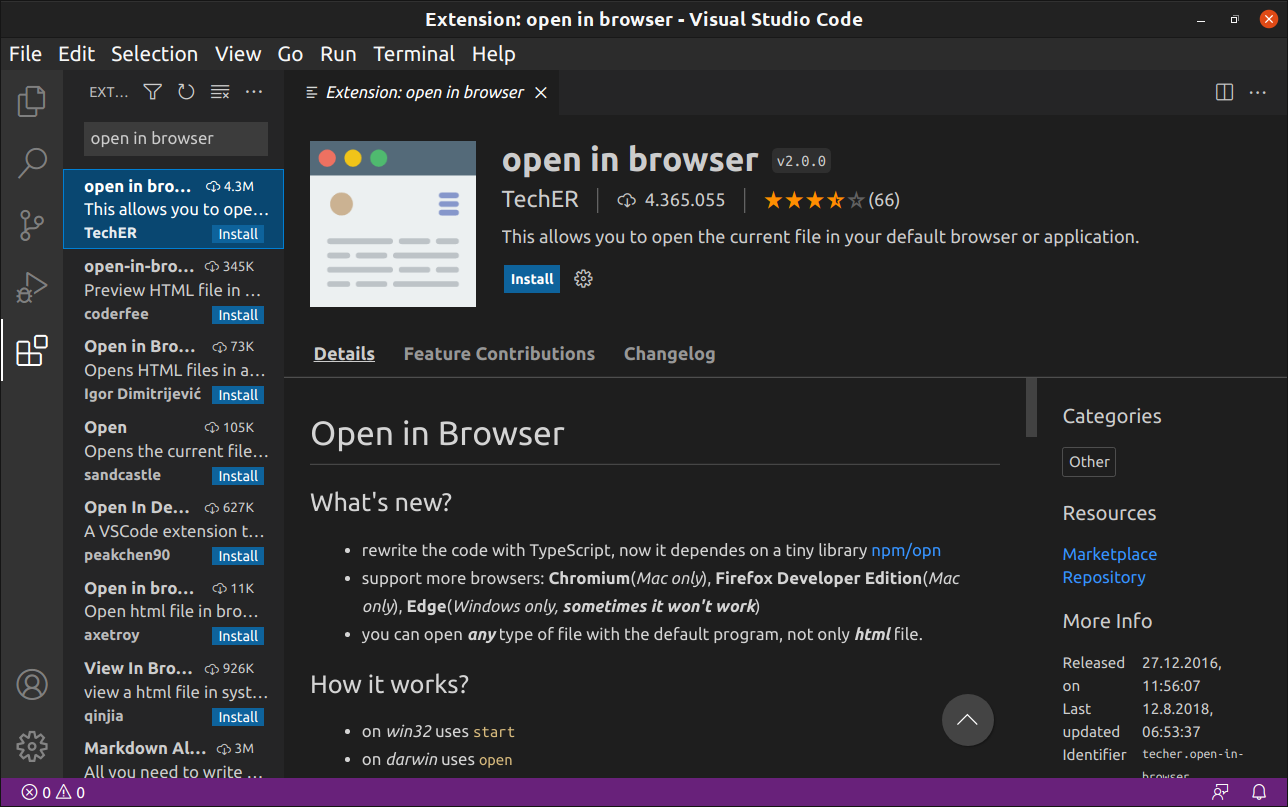Install TechER extension from the list

click(238, 234)
